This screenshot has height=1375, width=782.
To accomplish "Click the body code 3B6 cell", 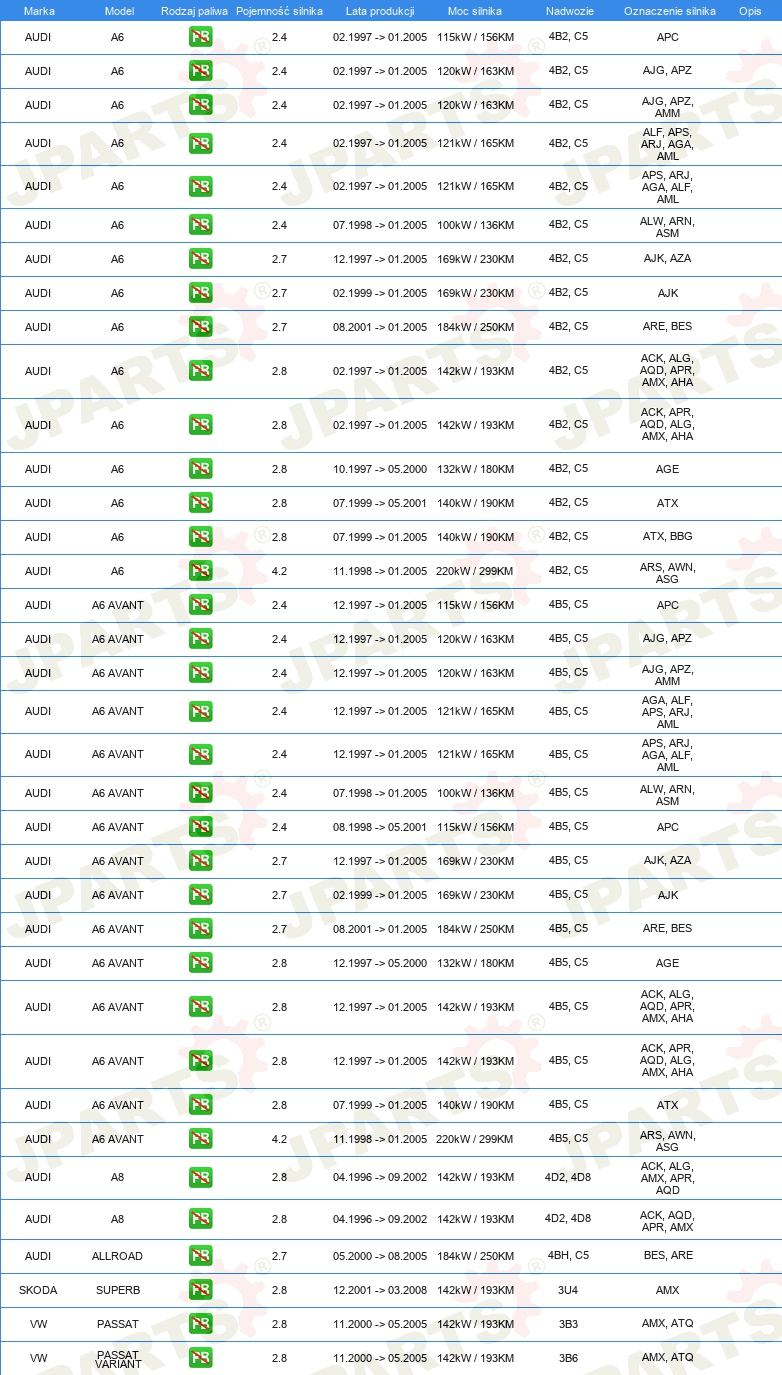I will point(568,1358).
